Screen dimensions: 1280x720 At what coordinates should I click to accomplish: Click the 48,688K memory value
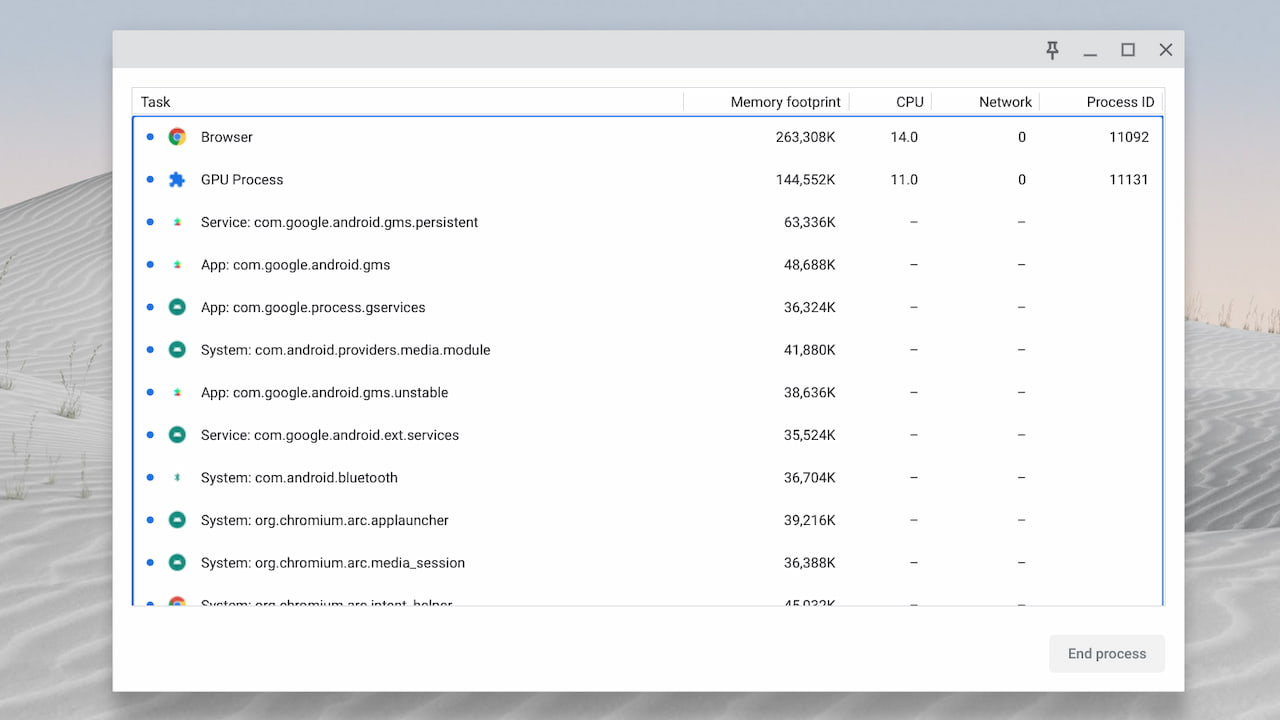pos(809,265)
